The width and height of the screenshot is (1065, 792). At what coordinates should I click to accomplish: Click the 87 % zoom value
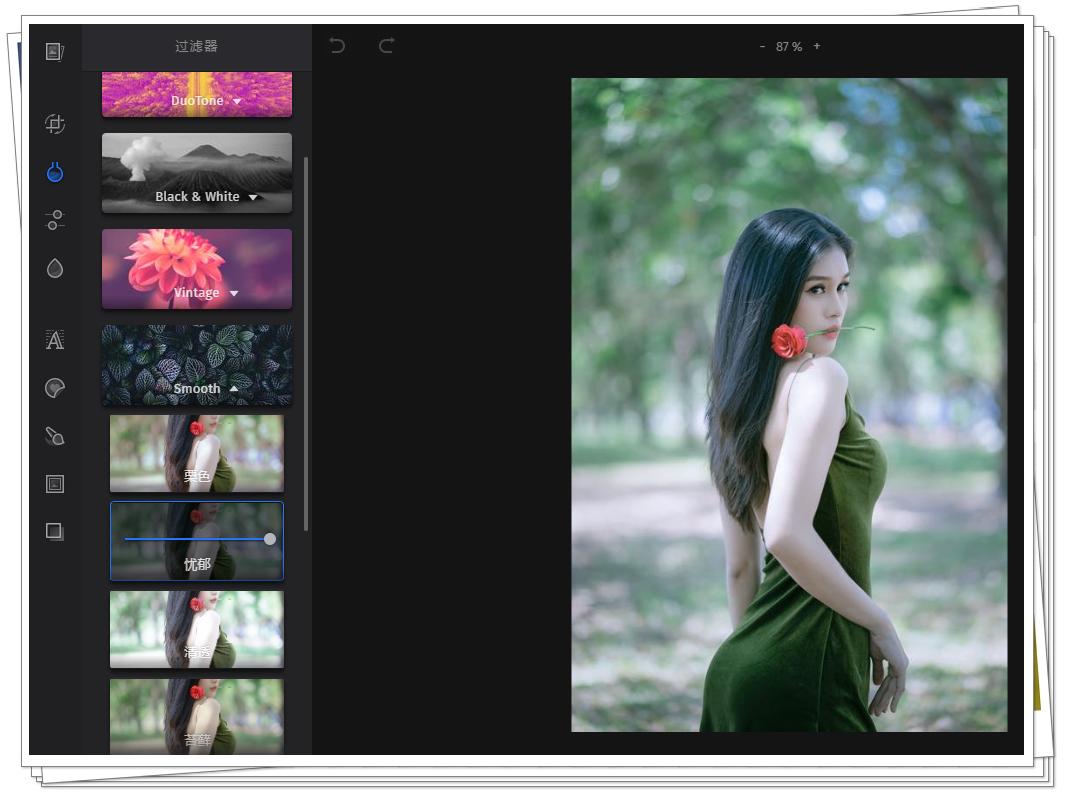(x=789, y=46)
